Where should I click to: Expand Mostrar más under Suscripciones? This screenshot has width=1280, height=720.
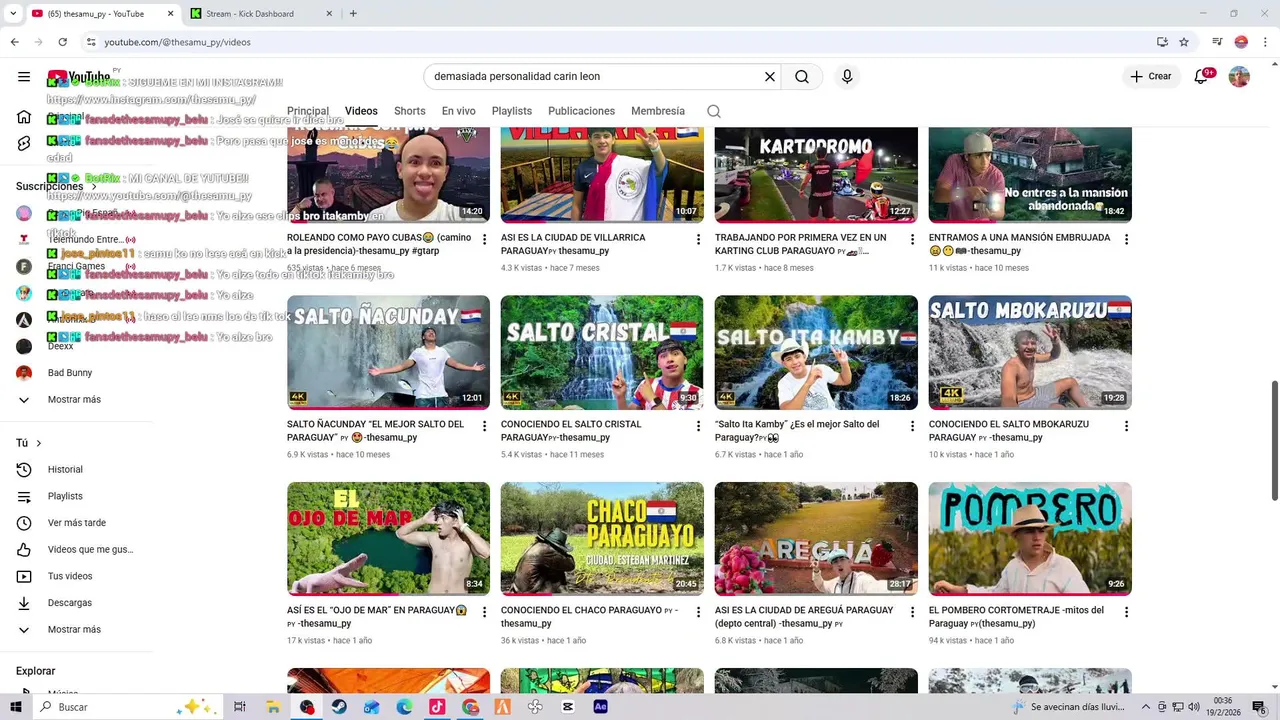click(74, 400)
